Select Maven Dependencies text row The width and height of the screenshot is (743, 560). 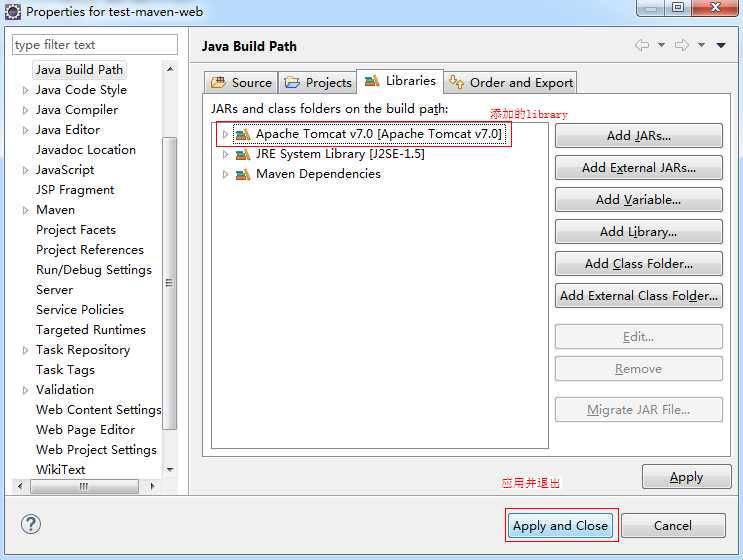(318, 174)
